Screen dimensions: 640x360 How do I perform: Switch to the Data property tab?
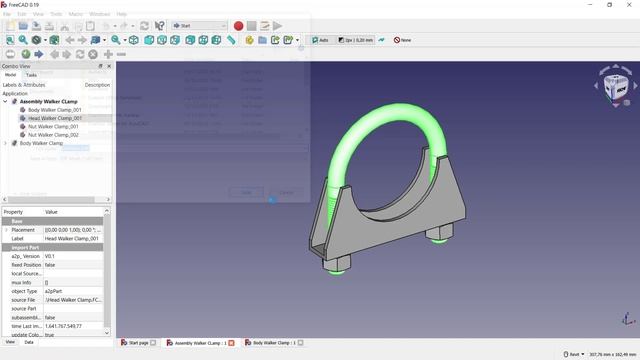point(29,342)
